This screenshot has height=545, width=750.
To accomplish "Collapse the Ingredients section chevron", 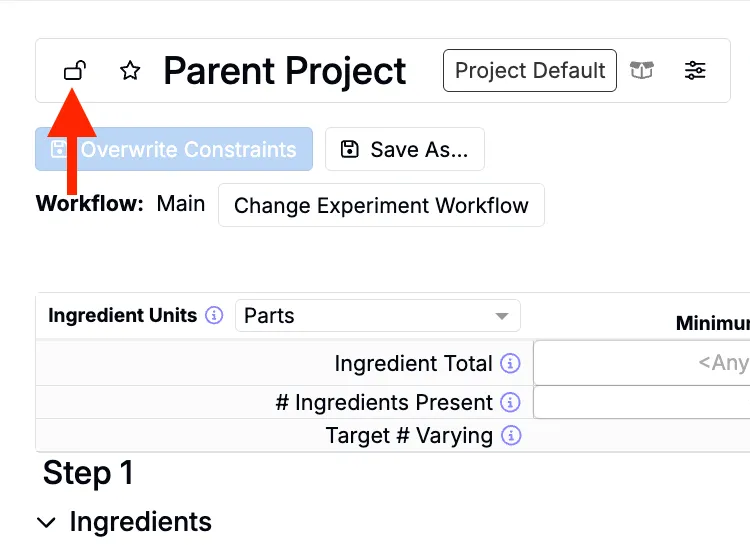I will coord(46,522).
